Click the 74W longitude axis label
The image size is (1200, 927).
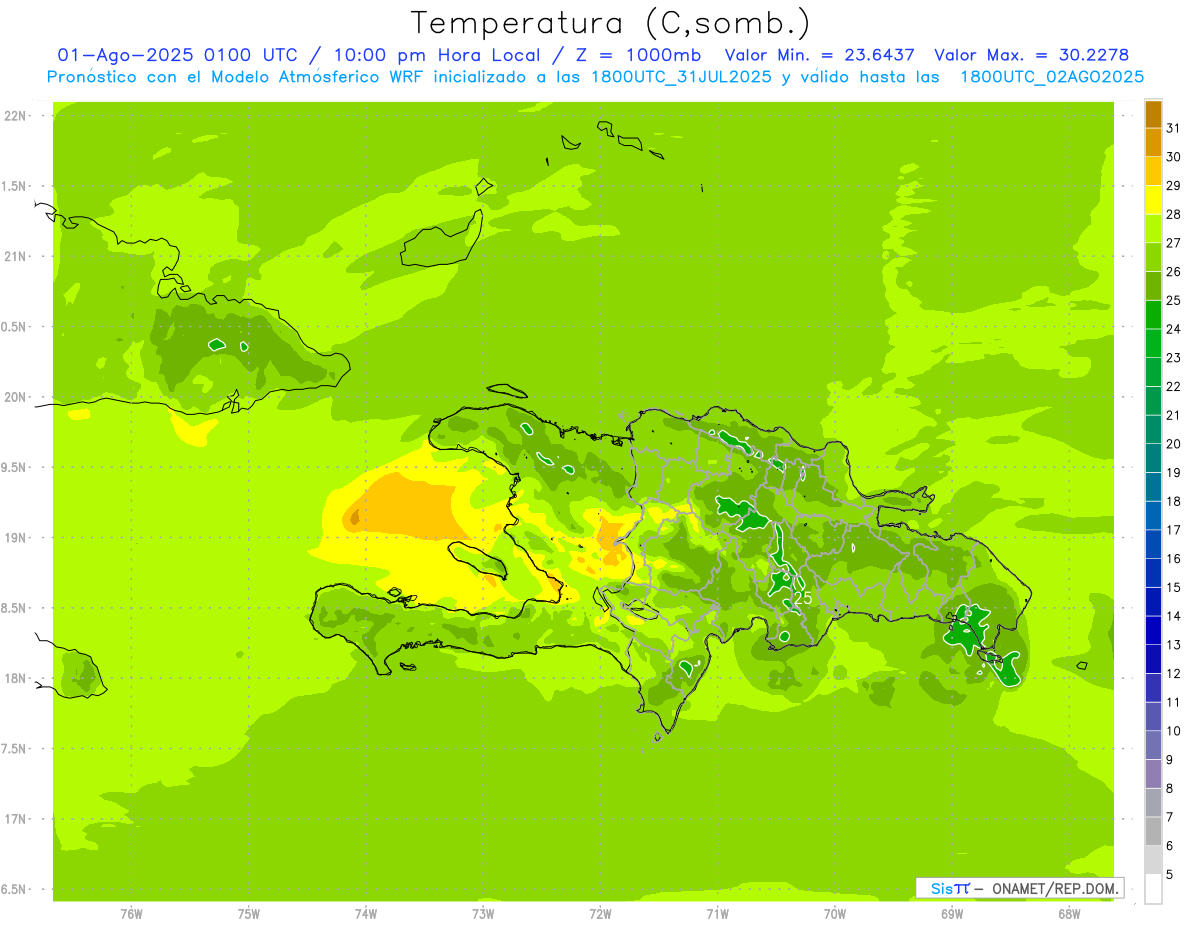[366, 915]
